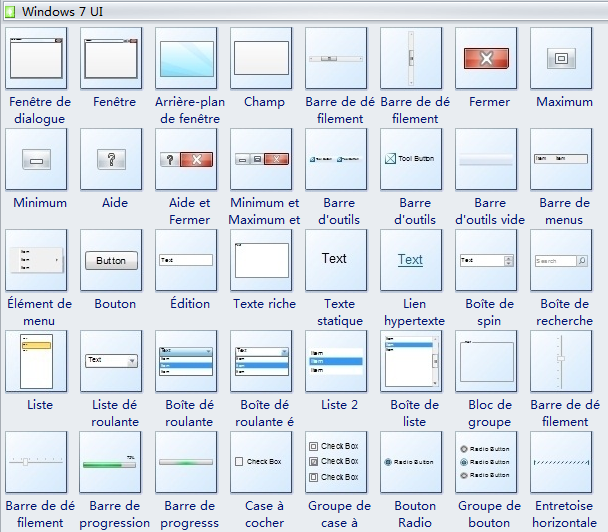Image resolution: width=608 pixels, height=532 pixels.
Task: Select the Maximum button shape
Action: point(561,58)
